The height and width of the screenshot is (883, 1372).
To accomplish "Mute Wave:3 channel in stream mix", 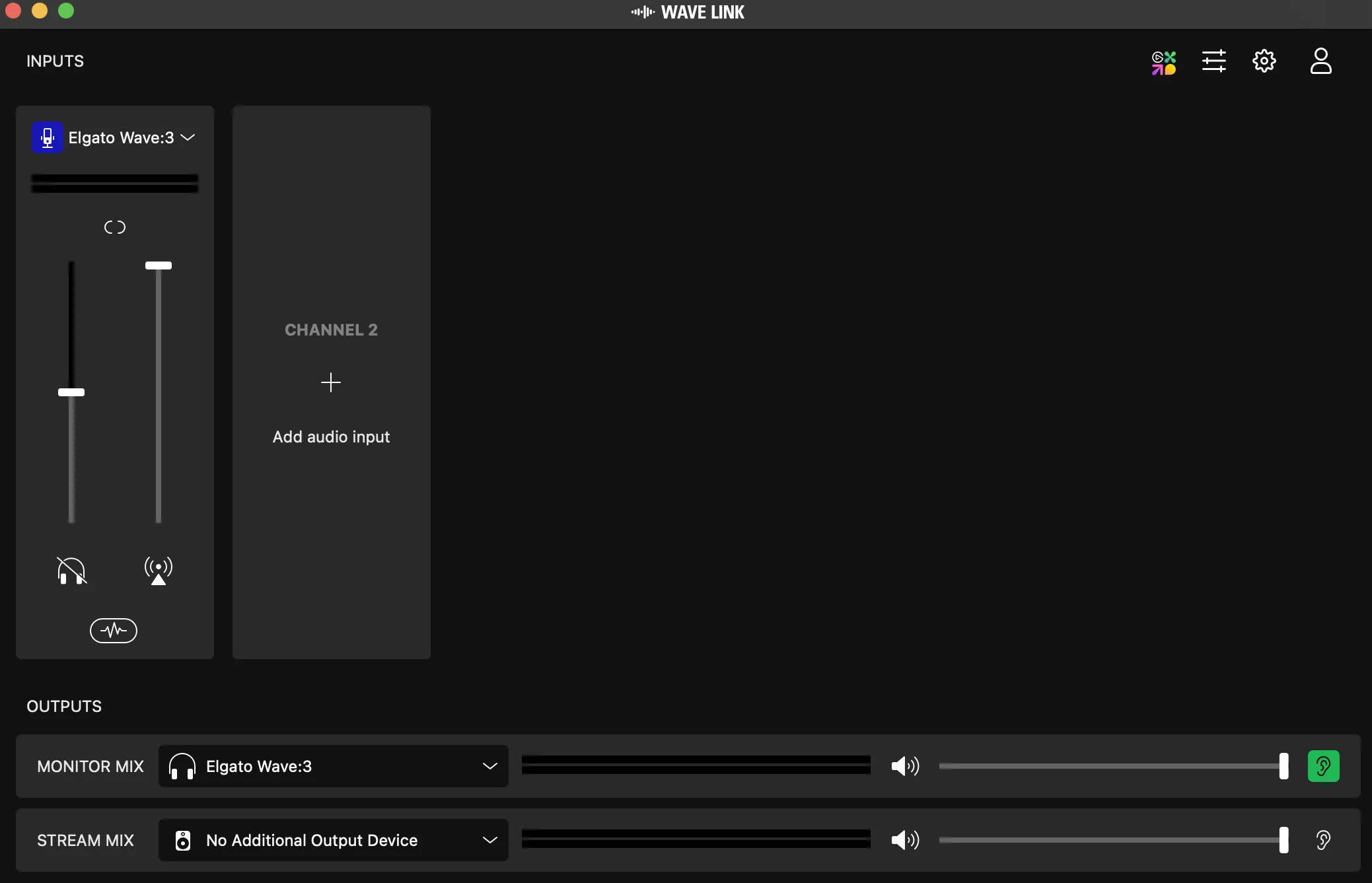I will 159,570.
